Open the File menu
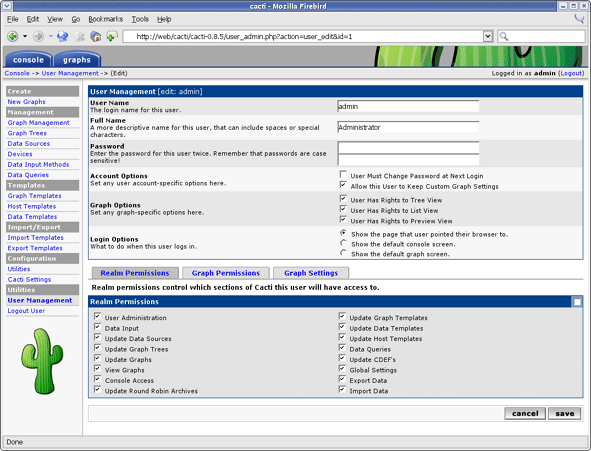The image size is (591, 451). tap(12, 19)
